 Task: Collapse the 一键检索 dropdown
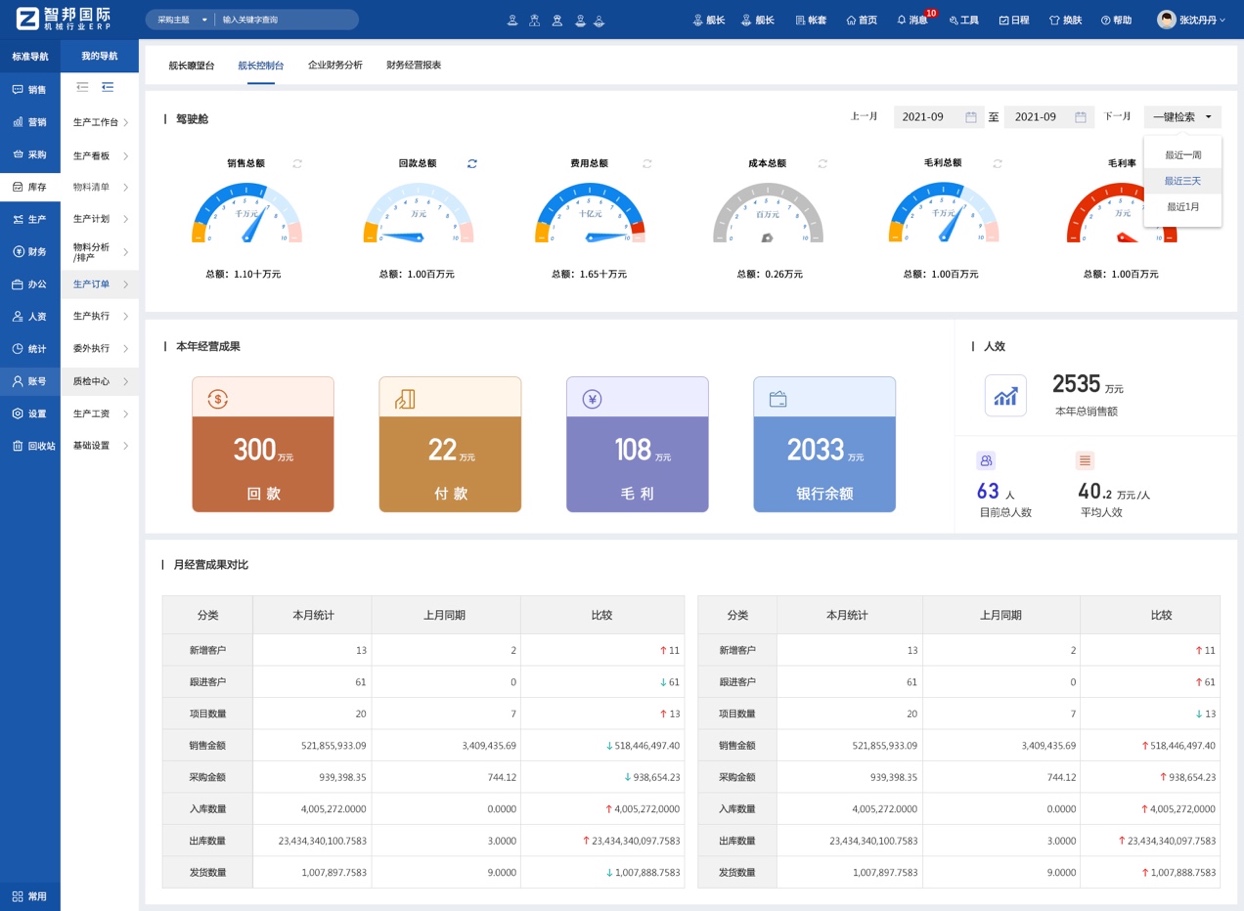(x=1182, y=117)
